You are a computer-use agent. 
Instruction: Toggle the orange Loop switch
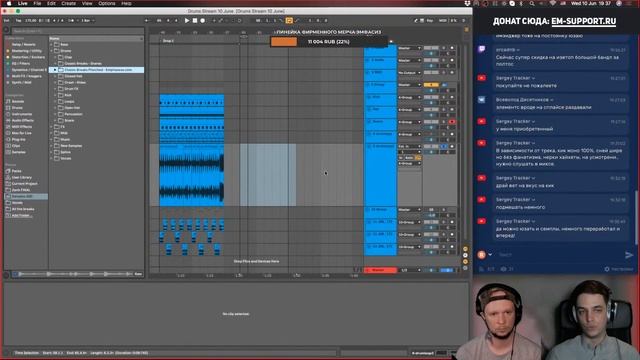coord(289,20)
